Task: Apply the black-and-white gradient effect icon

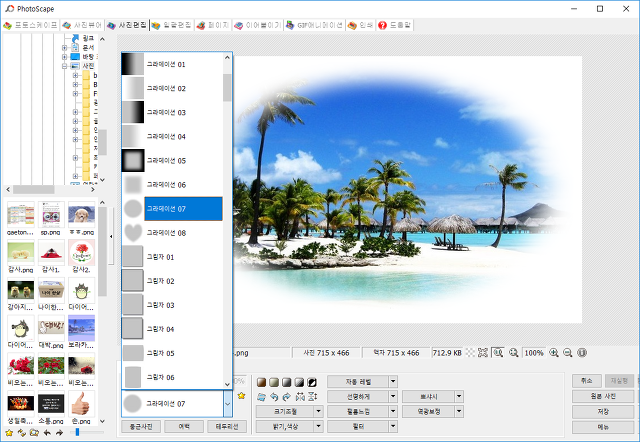Action: 300,382
